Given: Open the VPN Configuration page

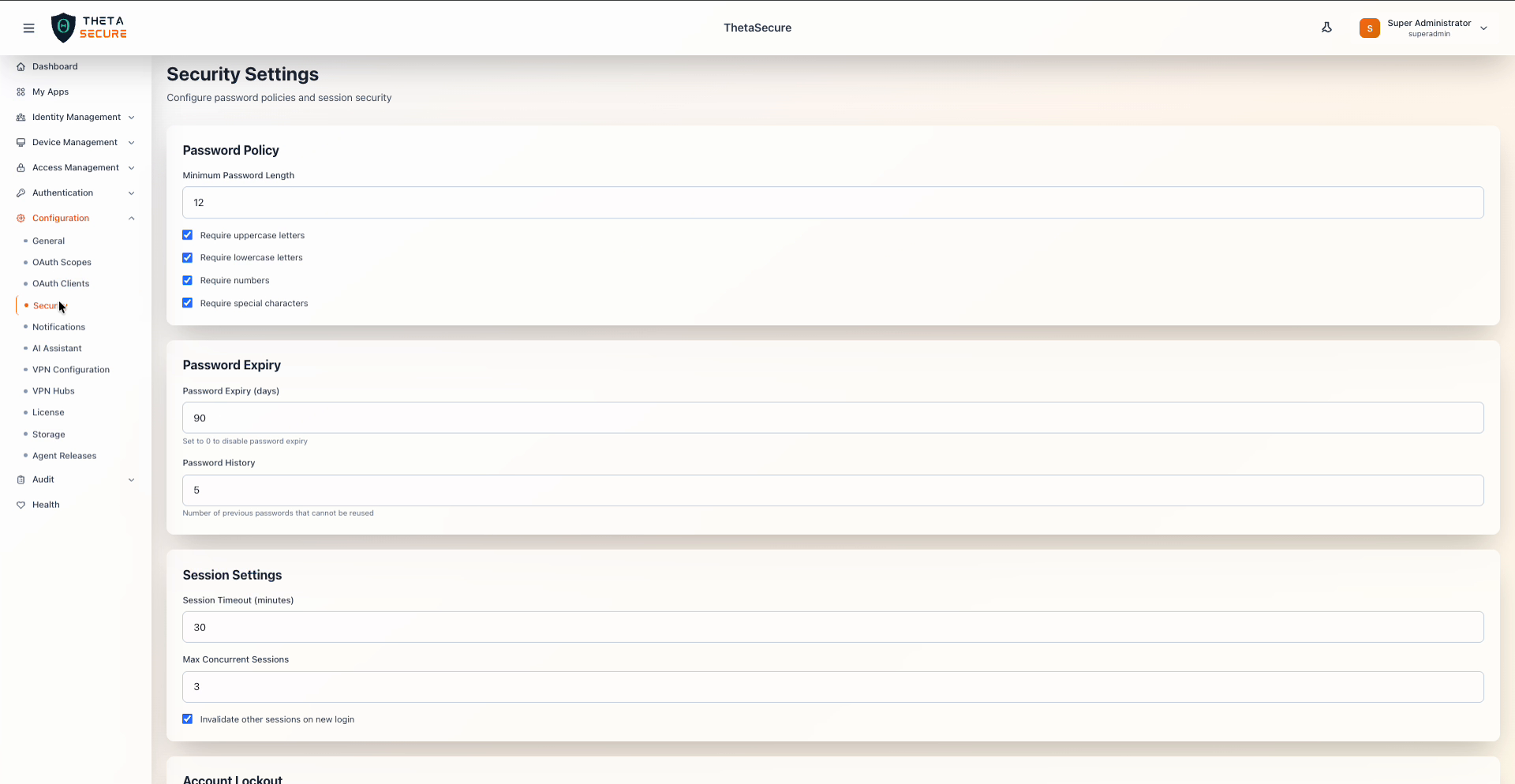Looking at the screenshot, I should pos(70,369).
